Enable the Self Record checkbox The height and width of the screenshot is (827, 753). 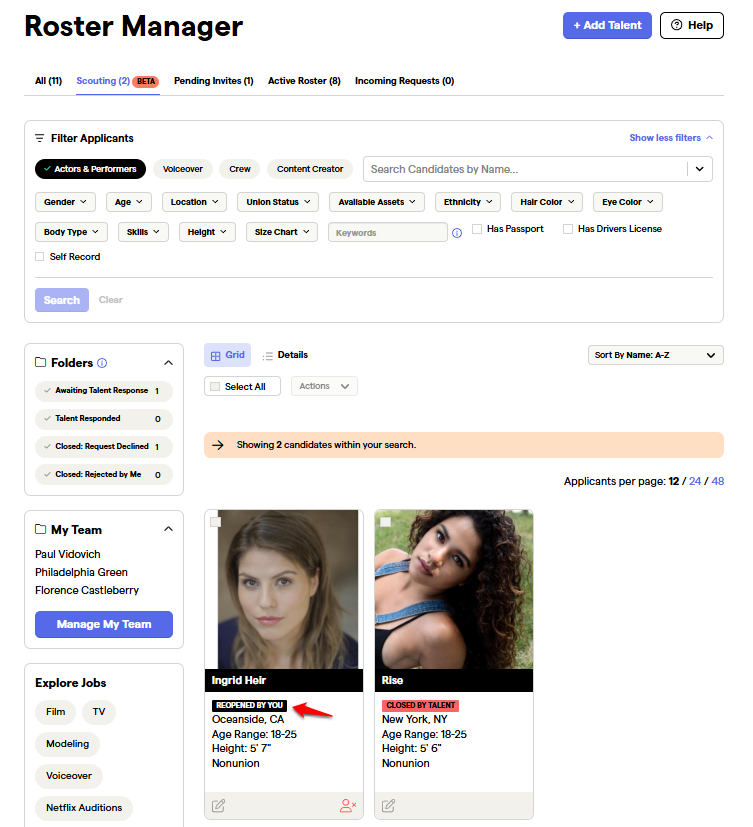tap(40, 257)
